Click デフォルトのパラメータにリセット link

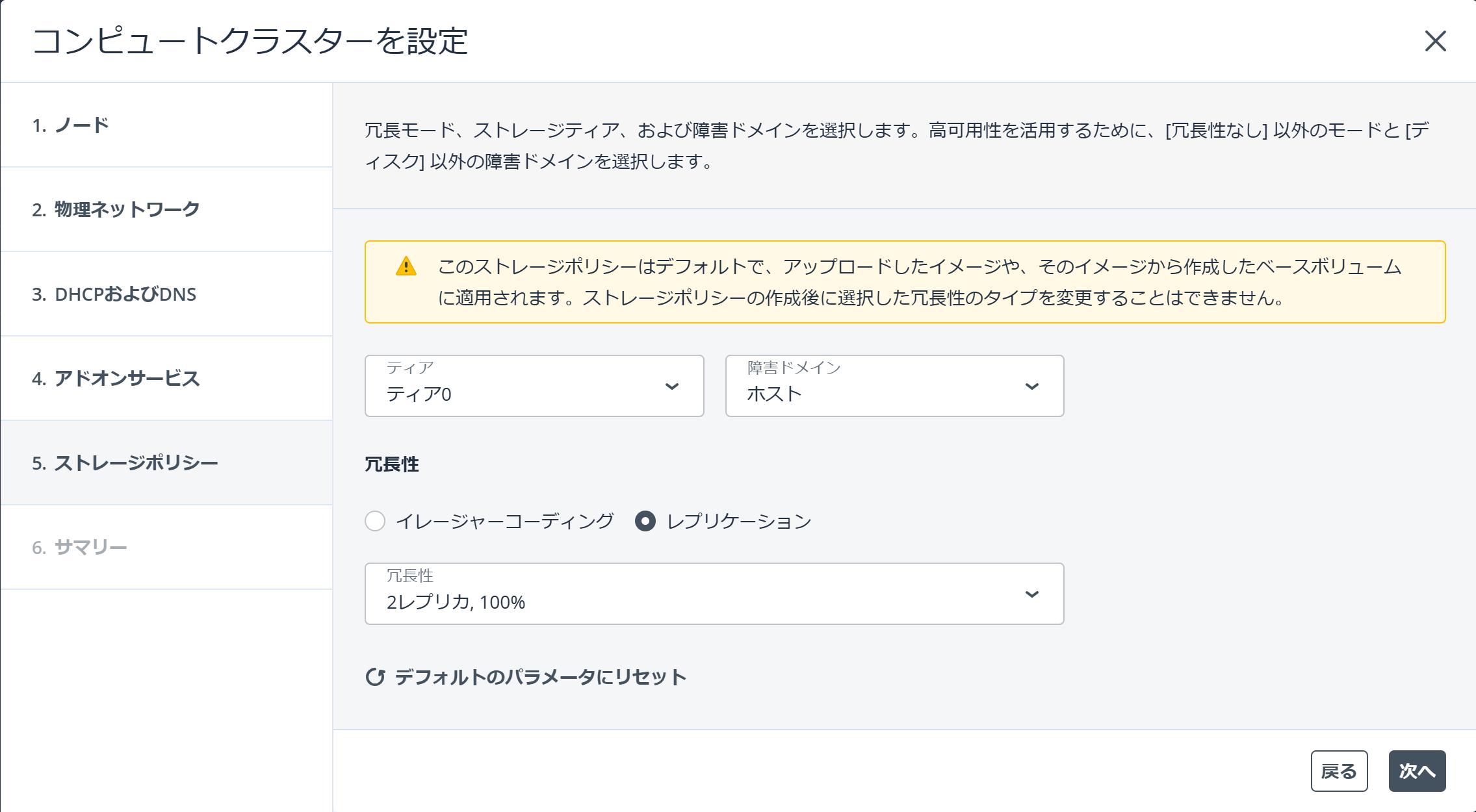click(540, 677)
